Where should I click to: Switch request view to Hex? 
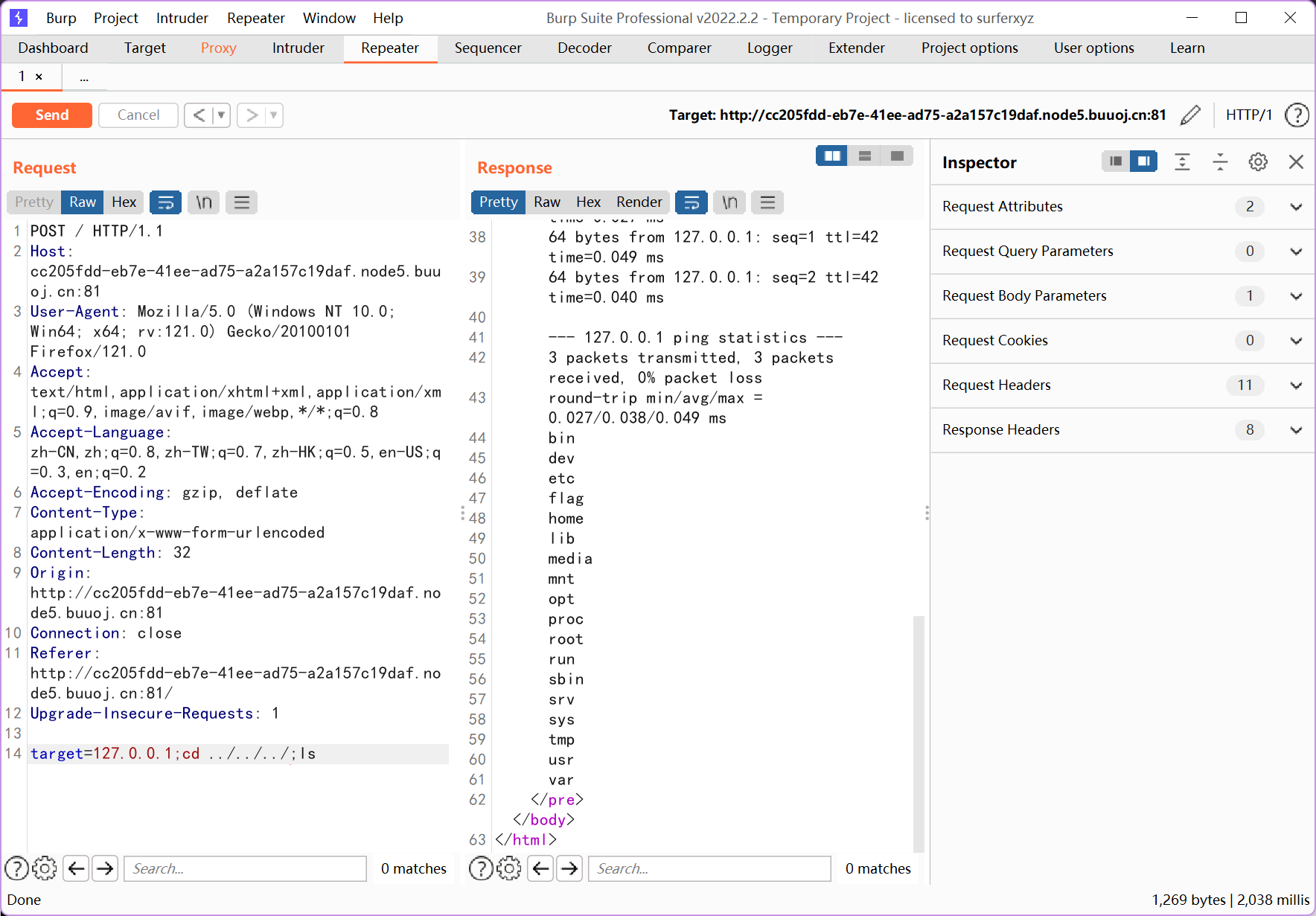tap(124, 202)
